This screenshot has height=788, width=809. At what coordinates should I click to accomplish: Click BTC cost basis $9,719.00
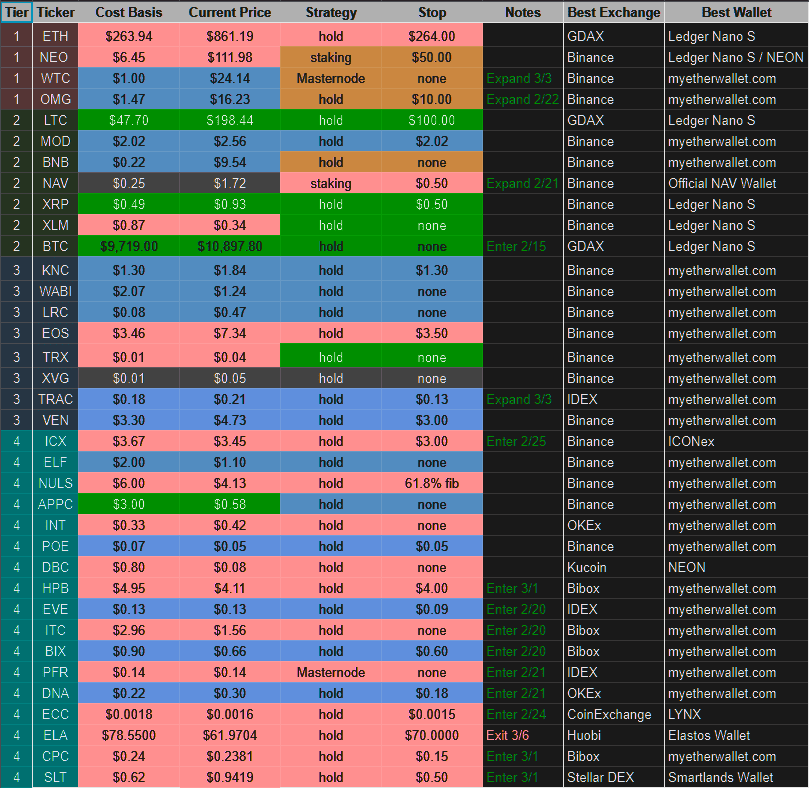pos(128,247)
